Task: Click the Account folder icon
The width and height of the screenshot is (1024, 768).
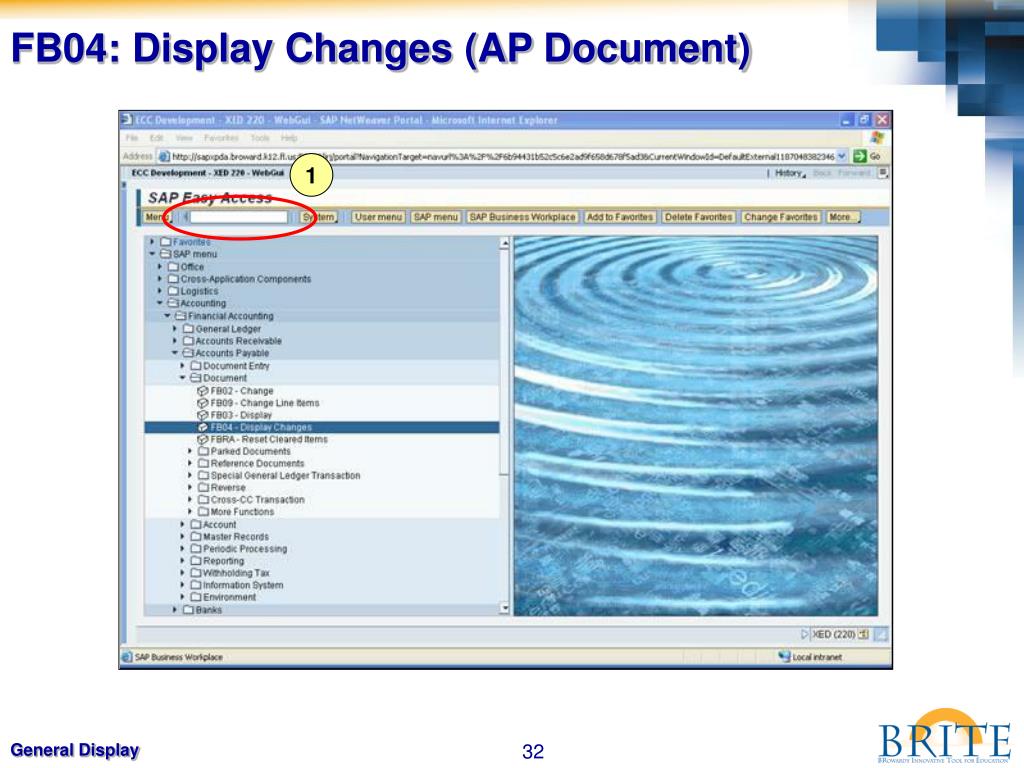Action: [196, 524]
